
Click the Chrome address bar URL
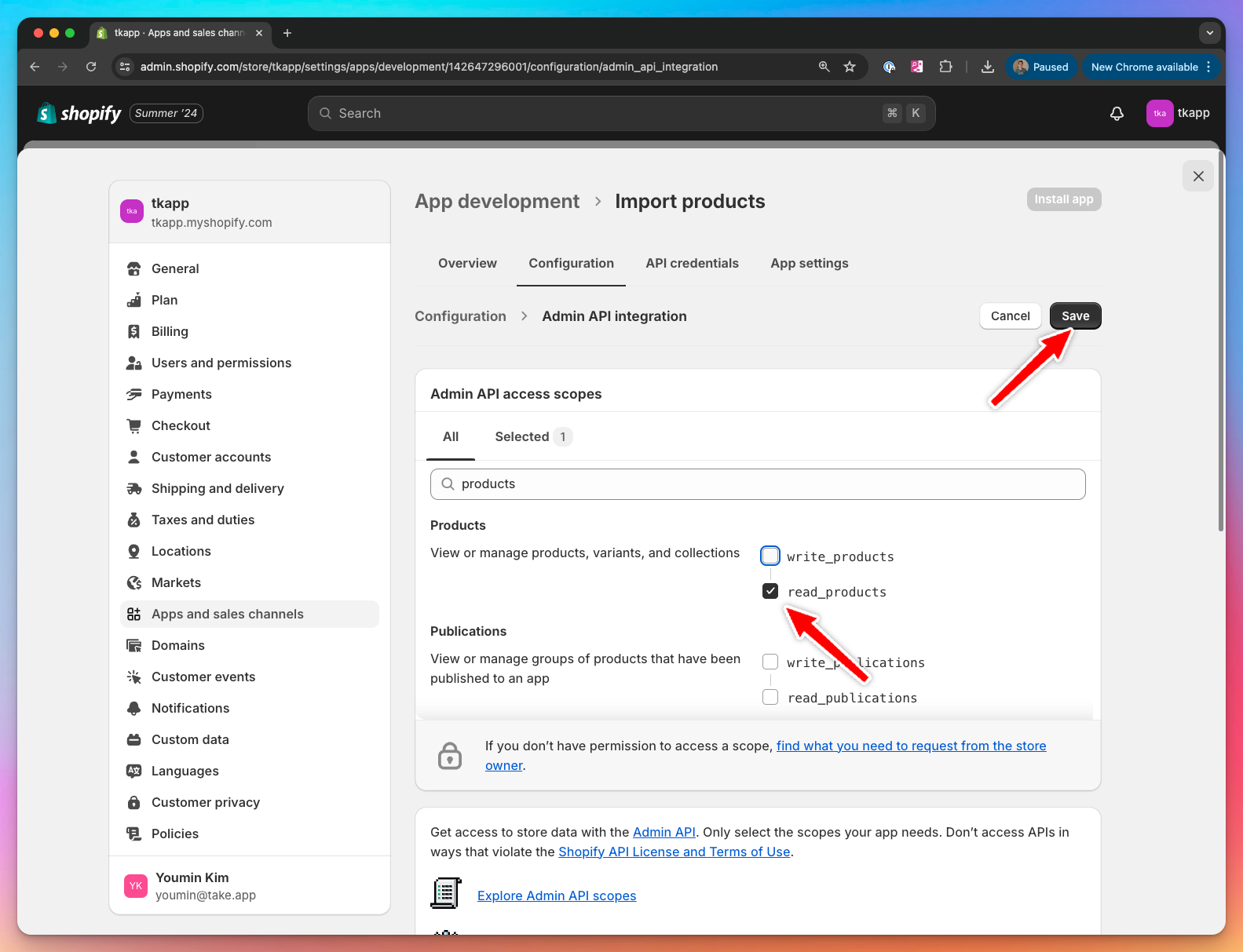pyautogui.click(x=429, y=67)
